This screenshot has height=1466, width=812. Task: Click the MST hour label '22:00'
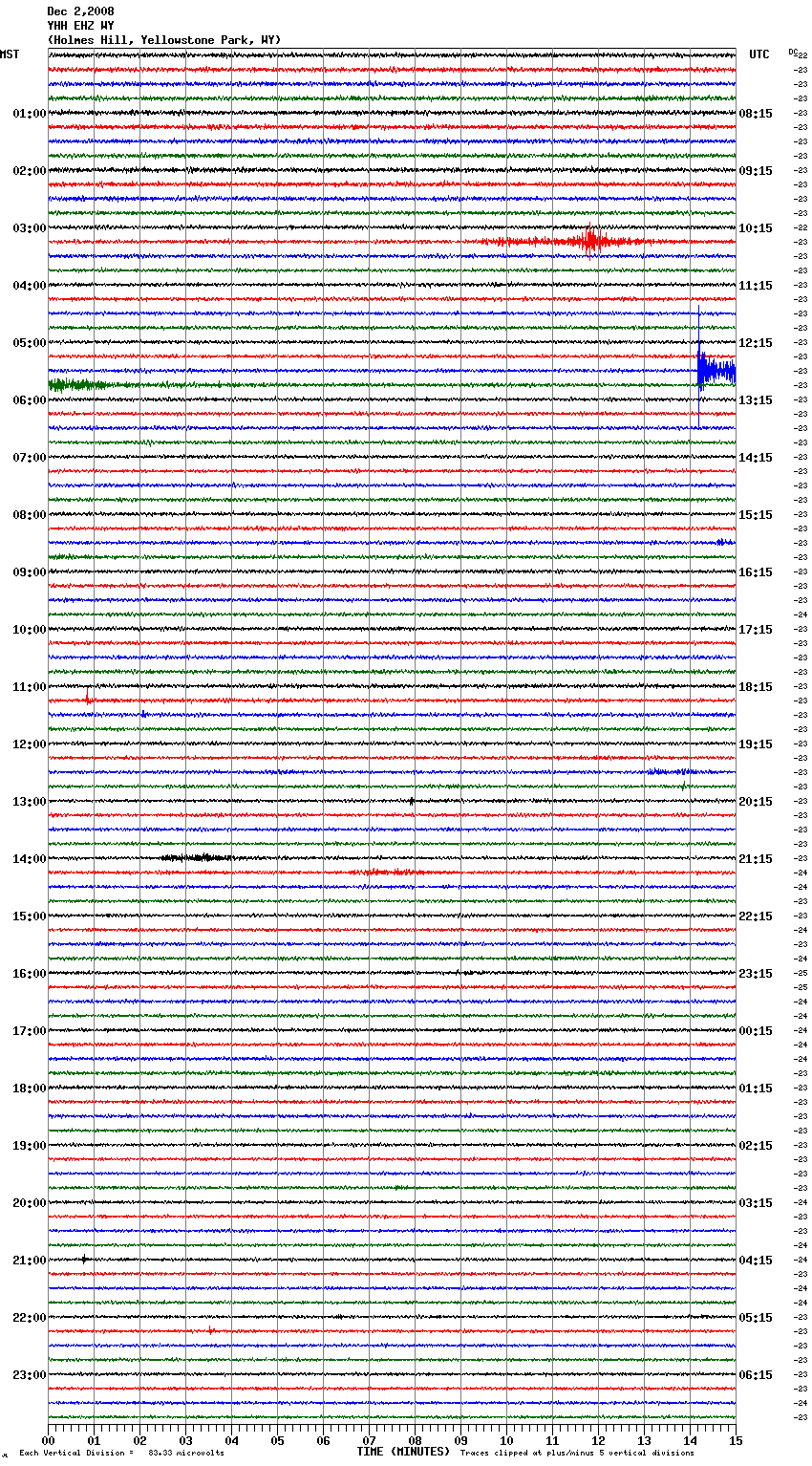(30, 1318)
